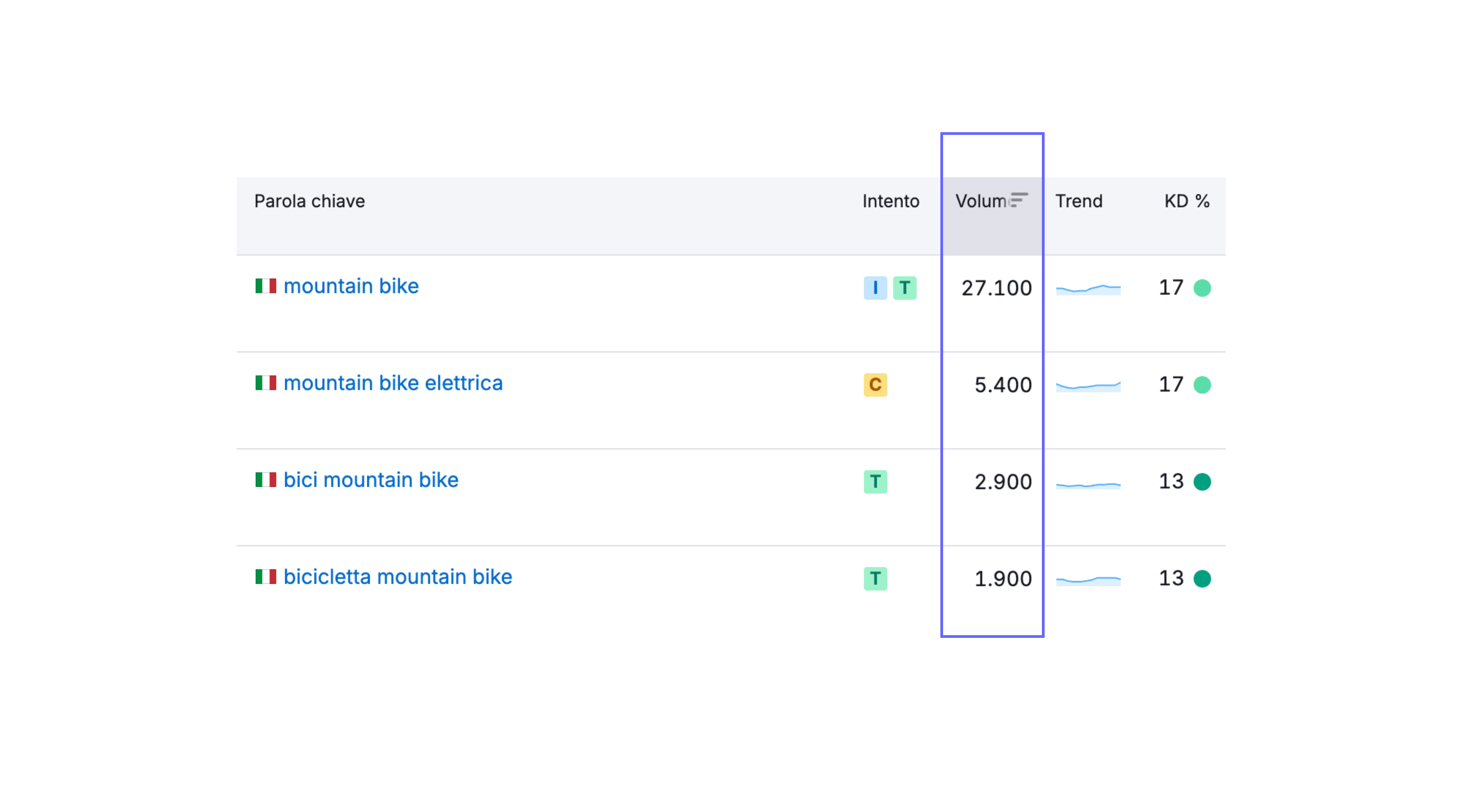The image size is (1462, 812).
Task: Click the trend sparkline for mountain bike
Action: pos(1088,290)
